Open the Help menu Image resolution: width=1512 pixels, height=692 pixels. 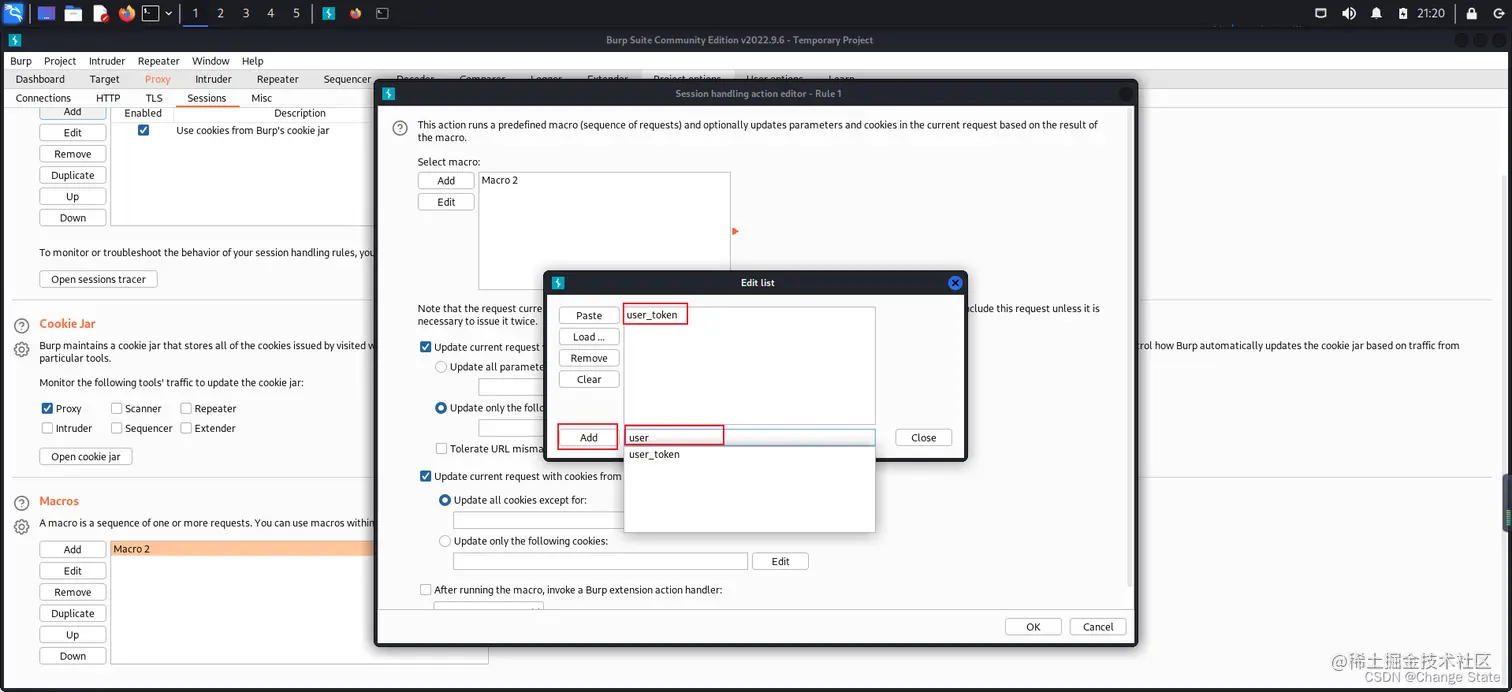(x=252, y=61)
